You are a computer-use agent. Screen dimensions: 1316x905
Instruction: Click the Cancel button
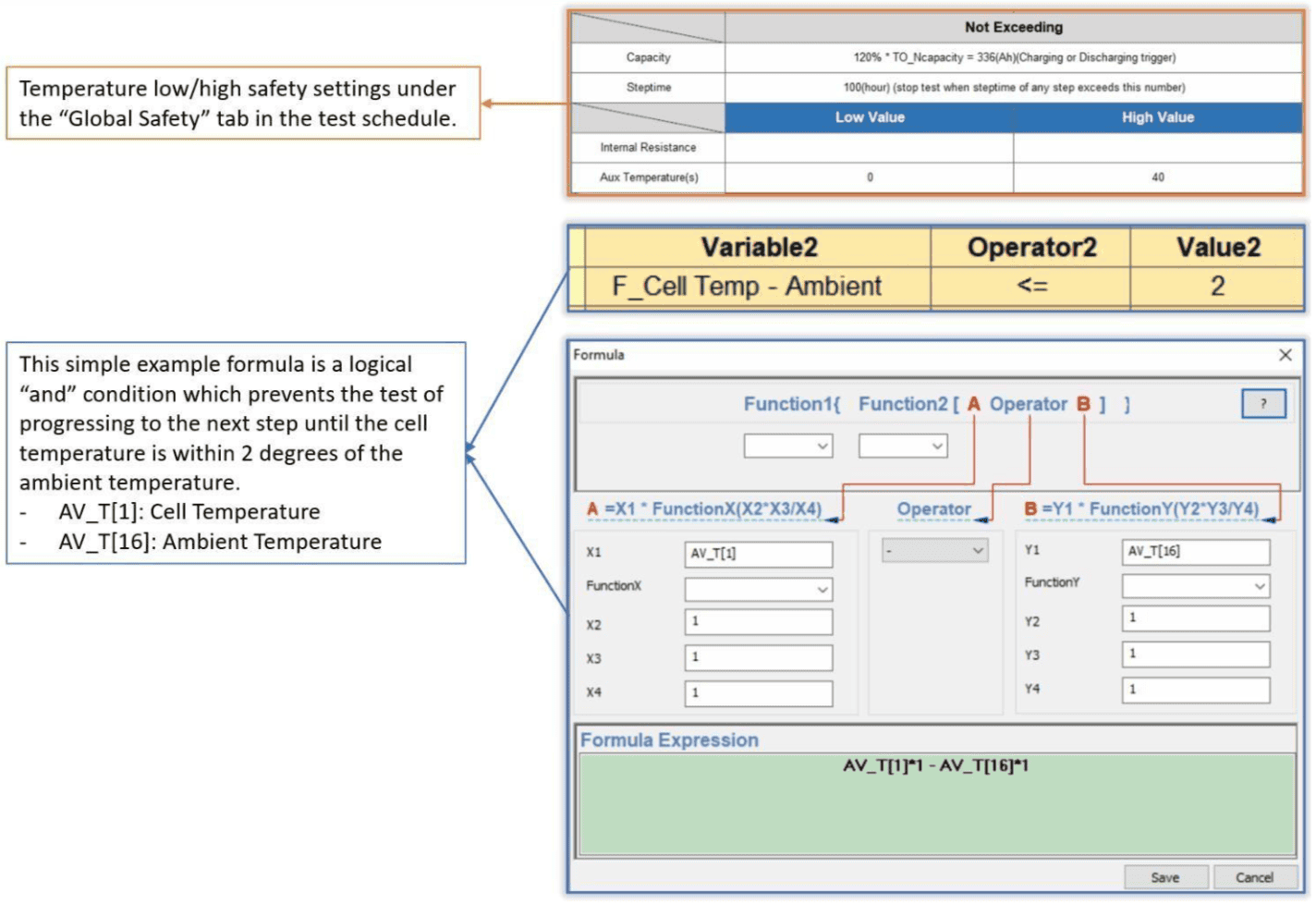pyautogui.click(x=1253, y=876)
